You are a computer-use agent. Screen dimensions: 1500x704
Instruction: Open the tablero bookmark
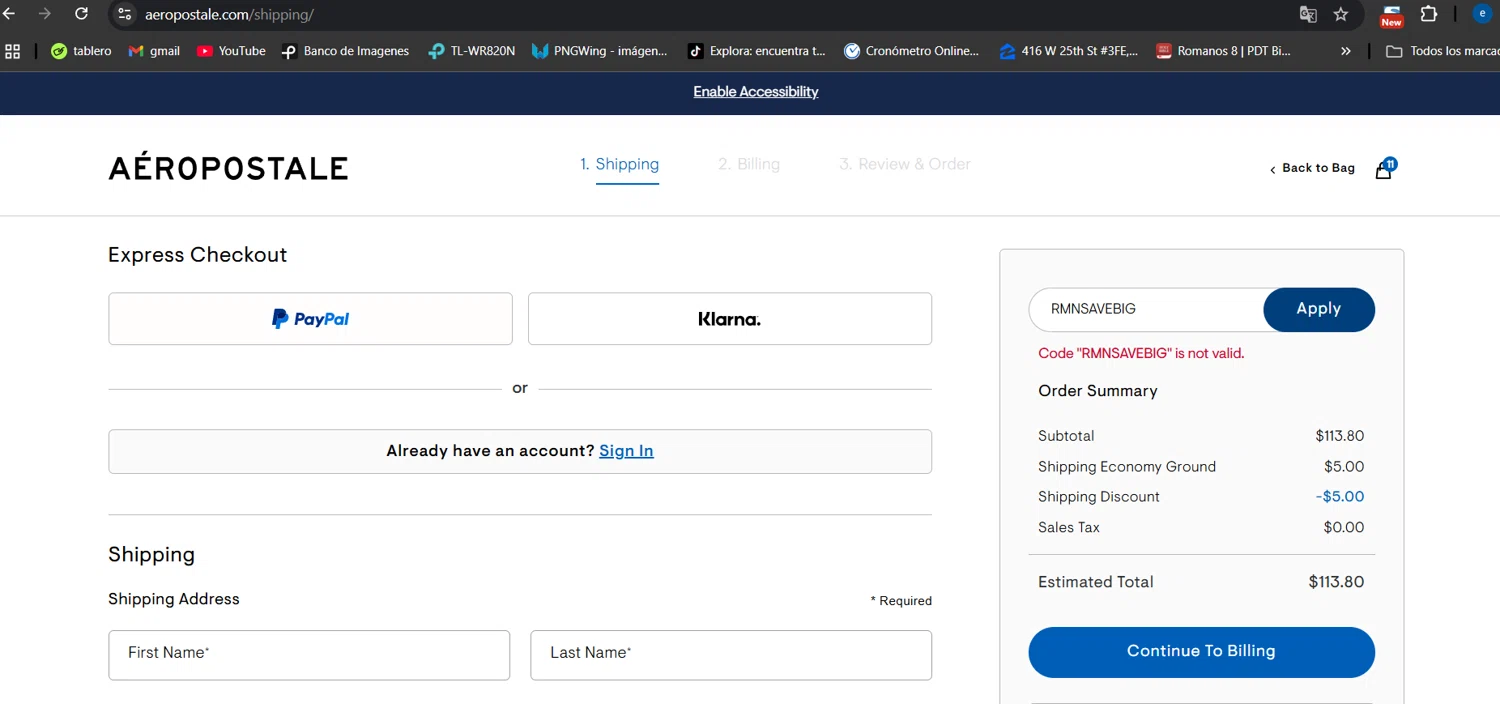click(x=81, y=51)
